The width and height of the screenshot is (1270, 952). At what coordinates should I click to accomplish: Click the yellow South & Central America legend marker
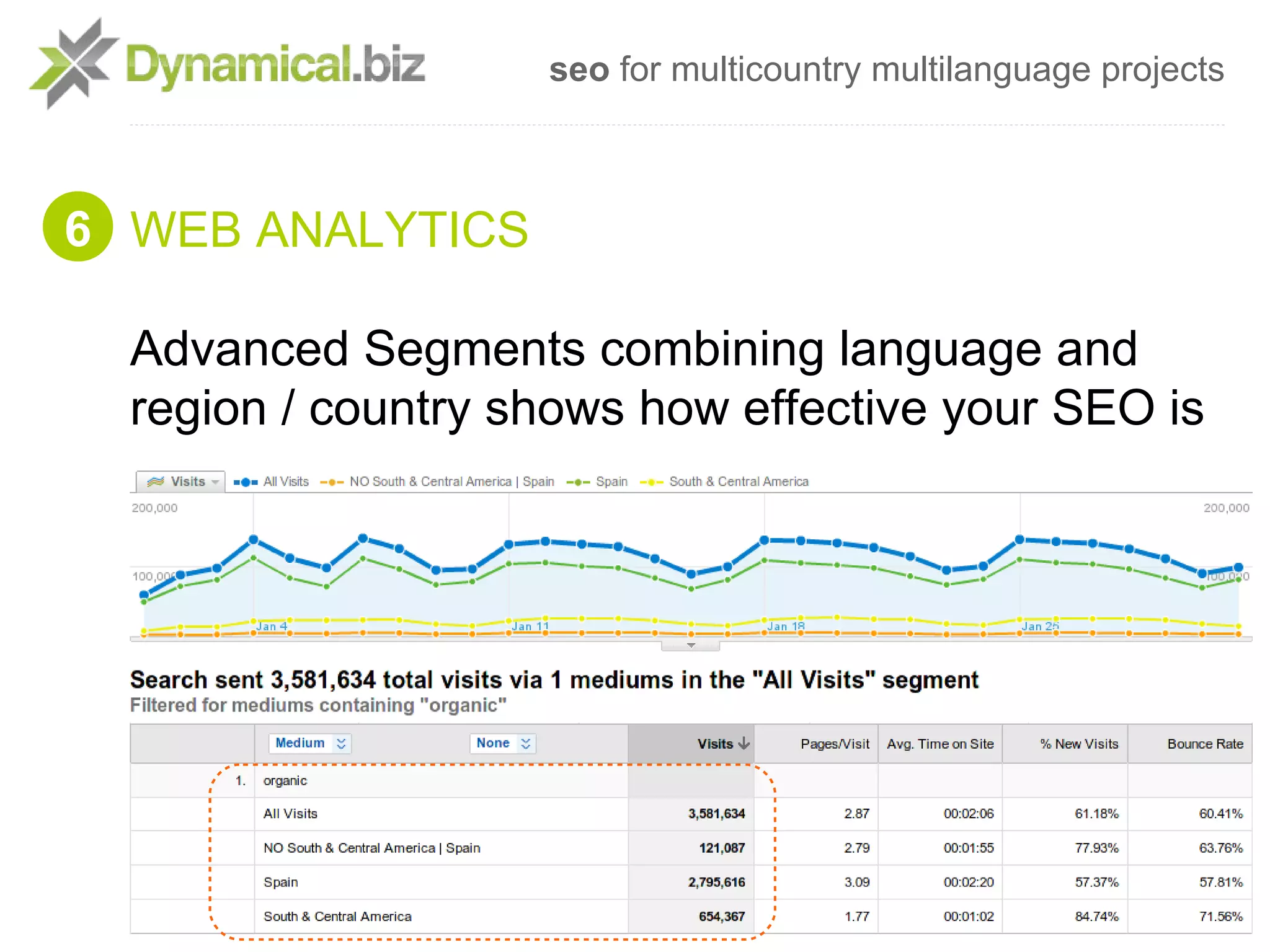(x=651, y=482)
